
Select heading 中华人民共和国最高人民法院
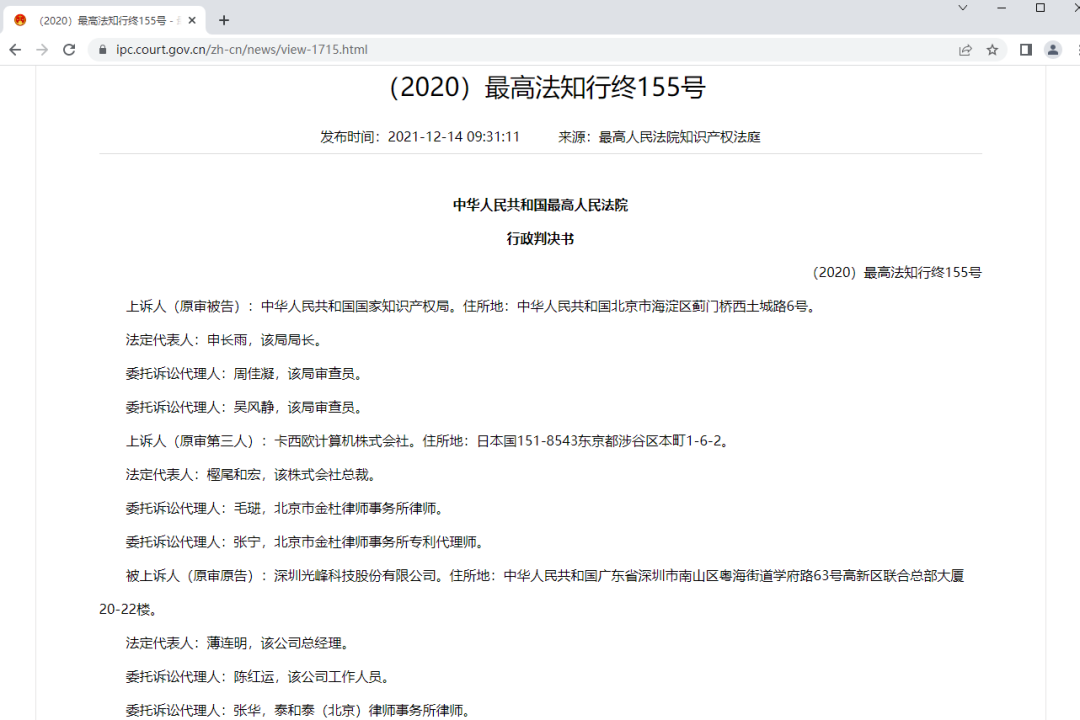[540, 205]
